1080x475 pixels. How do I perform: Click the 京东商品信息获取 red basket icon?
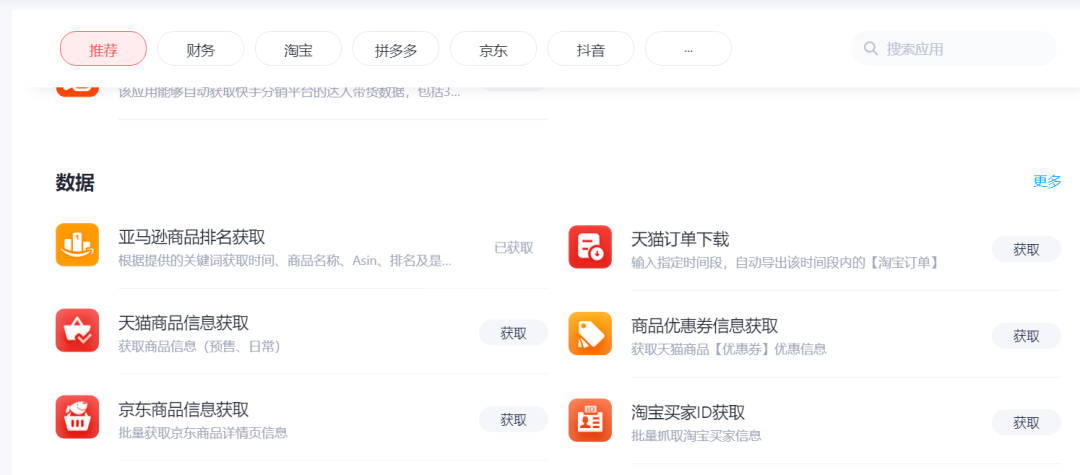(x=77, y=416)
